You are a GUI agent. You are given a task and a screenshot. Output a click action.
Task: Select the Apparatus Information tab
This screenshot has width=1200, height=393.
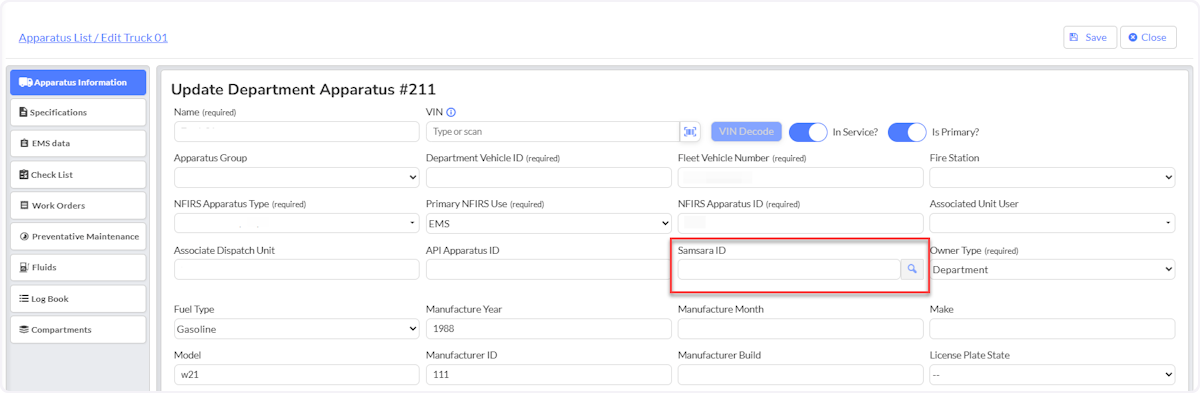point(78,82)
